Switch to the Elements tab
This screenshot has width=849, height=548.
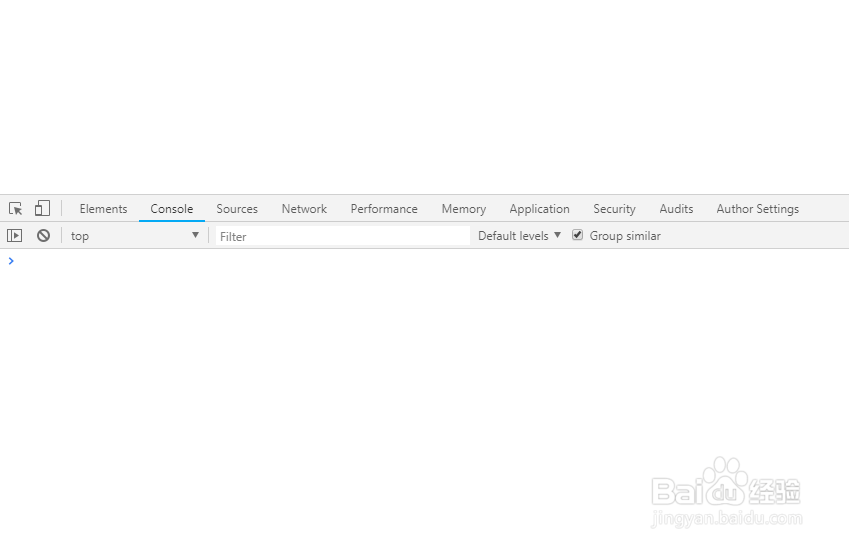pyautogui.click(x=103, y=208)
